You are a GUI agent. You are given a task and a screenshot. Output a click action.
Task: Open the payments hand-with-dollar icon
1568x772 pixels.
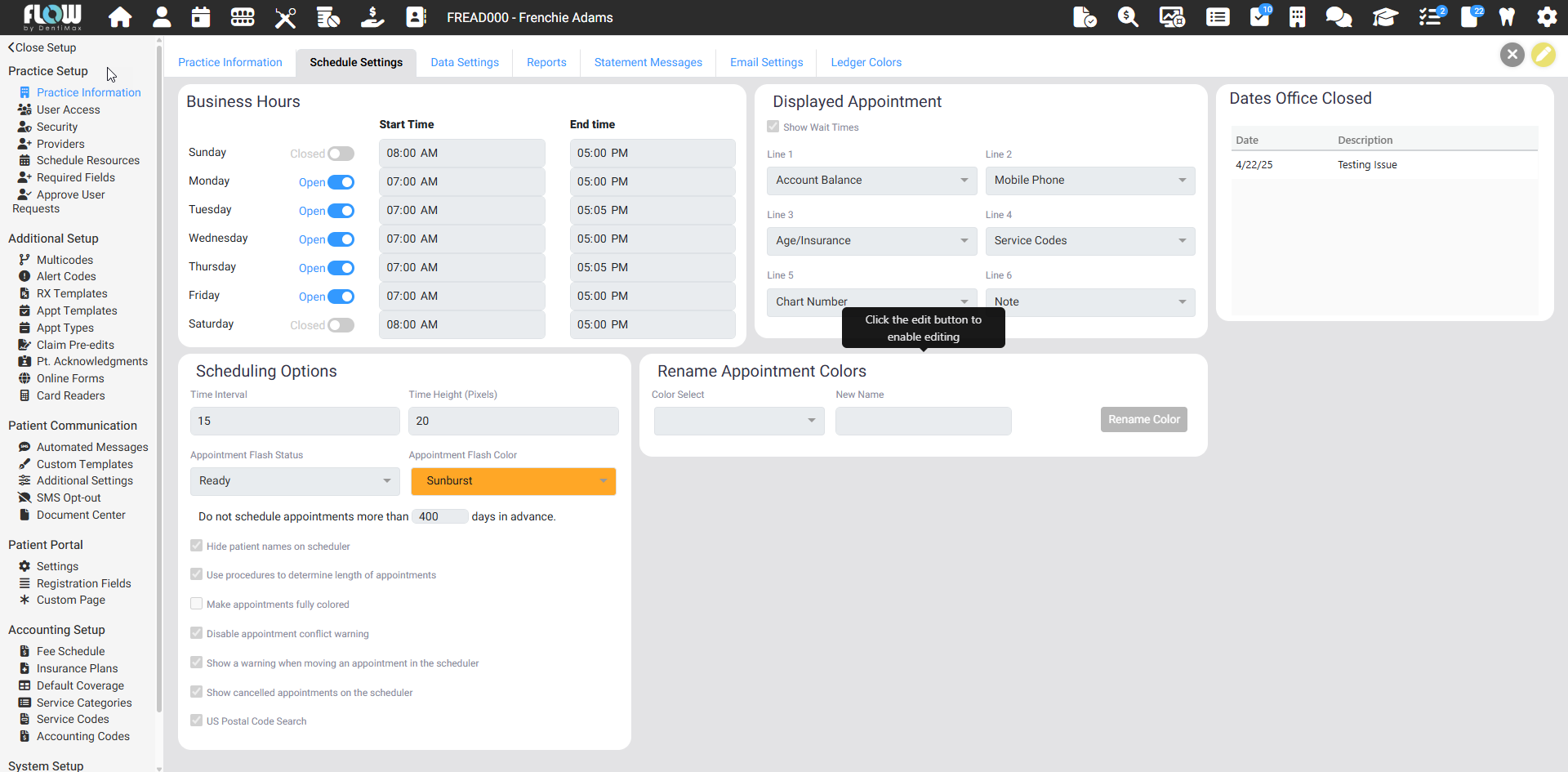point(372,17)
